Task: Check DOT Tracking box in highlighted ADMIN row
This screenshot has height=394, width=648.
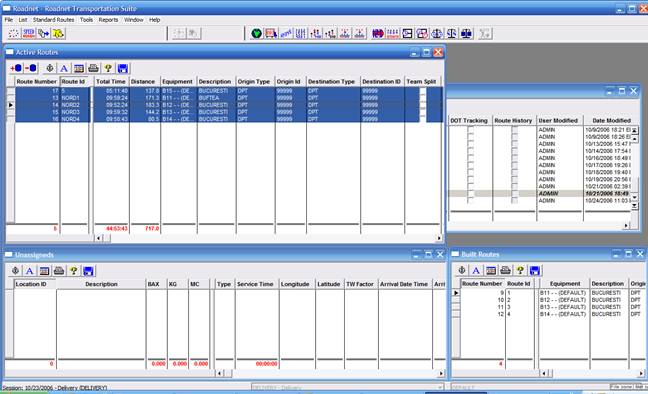Action: click(x=470, y=193)
